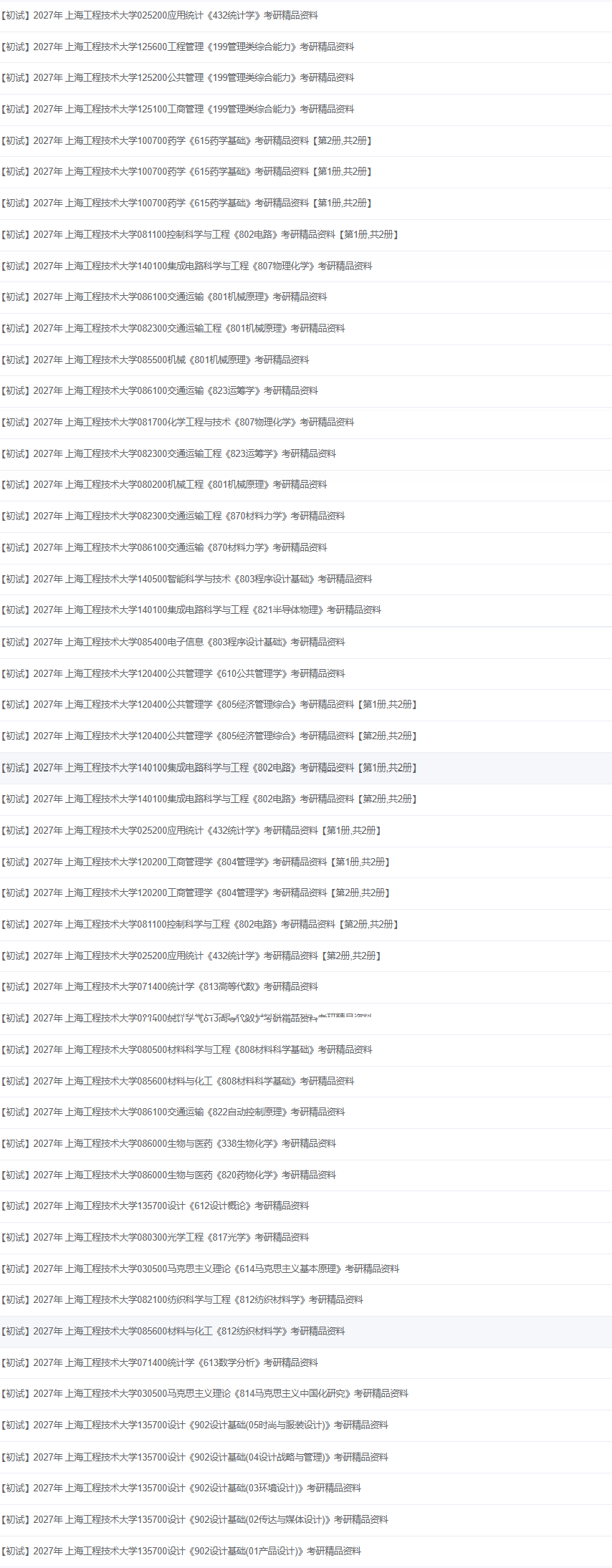Open 120400公共管理学《805经济管理综合》第1册 link

209,704
